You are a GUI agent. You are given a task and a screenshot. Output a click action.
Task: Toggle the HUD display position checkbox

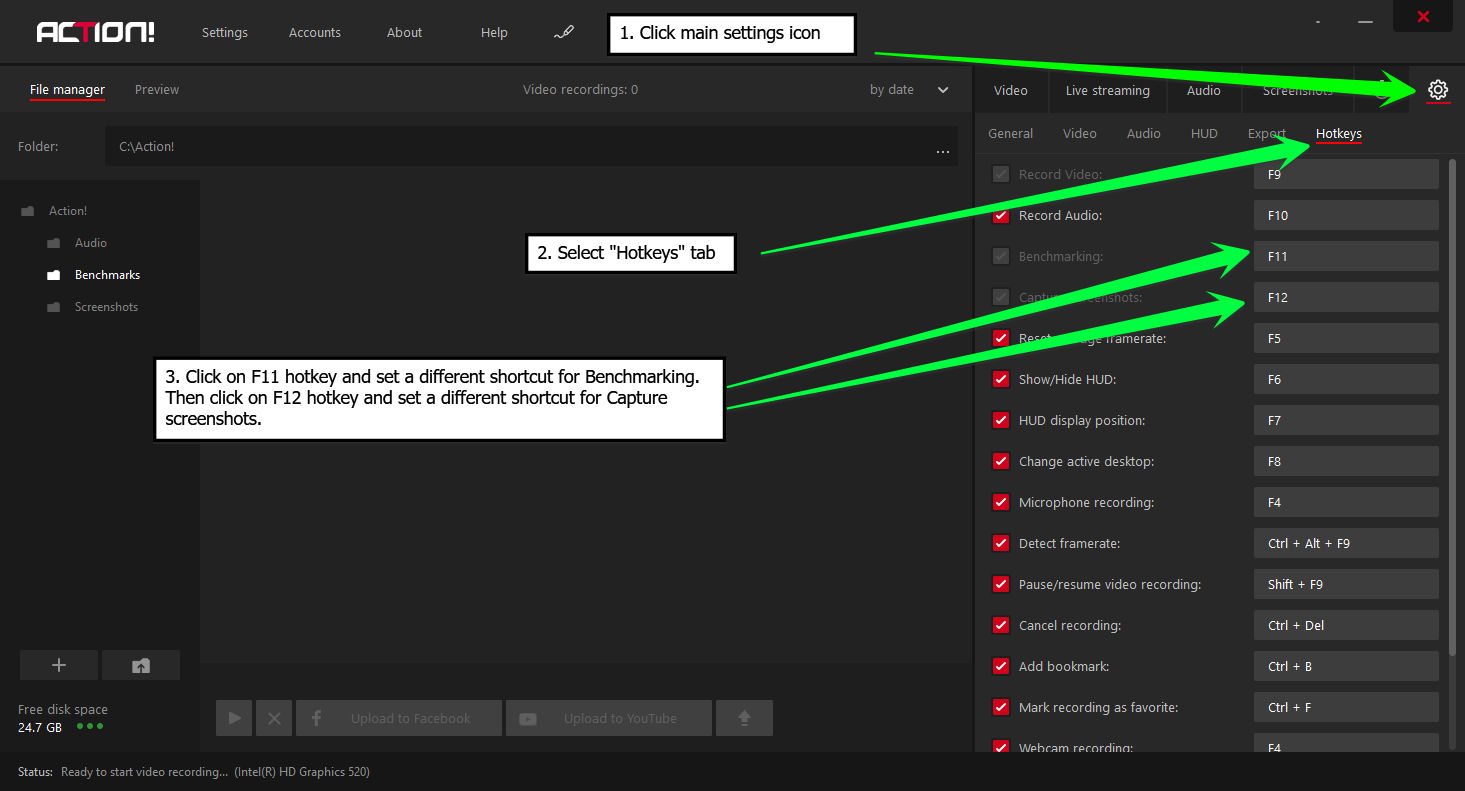(1001, 420)
